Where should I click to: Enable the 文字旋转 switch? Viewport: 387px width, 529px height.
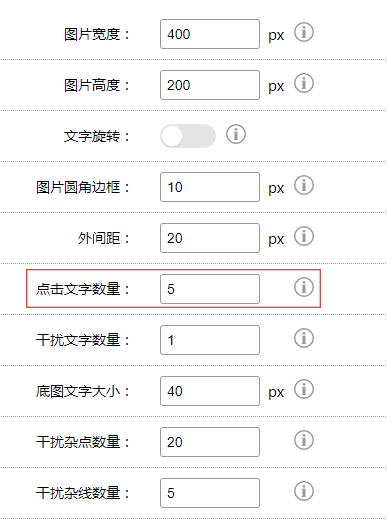tap(188, 136)
